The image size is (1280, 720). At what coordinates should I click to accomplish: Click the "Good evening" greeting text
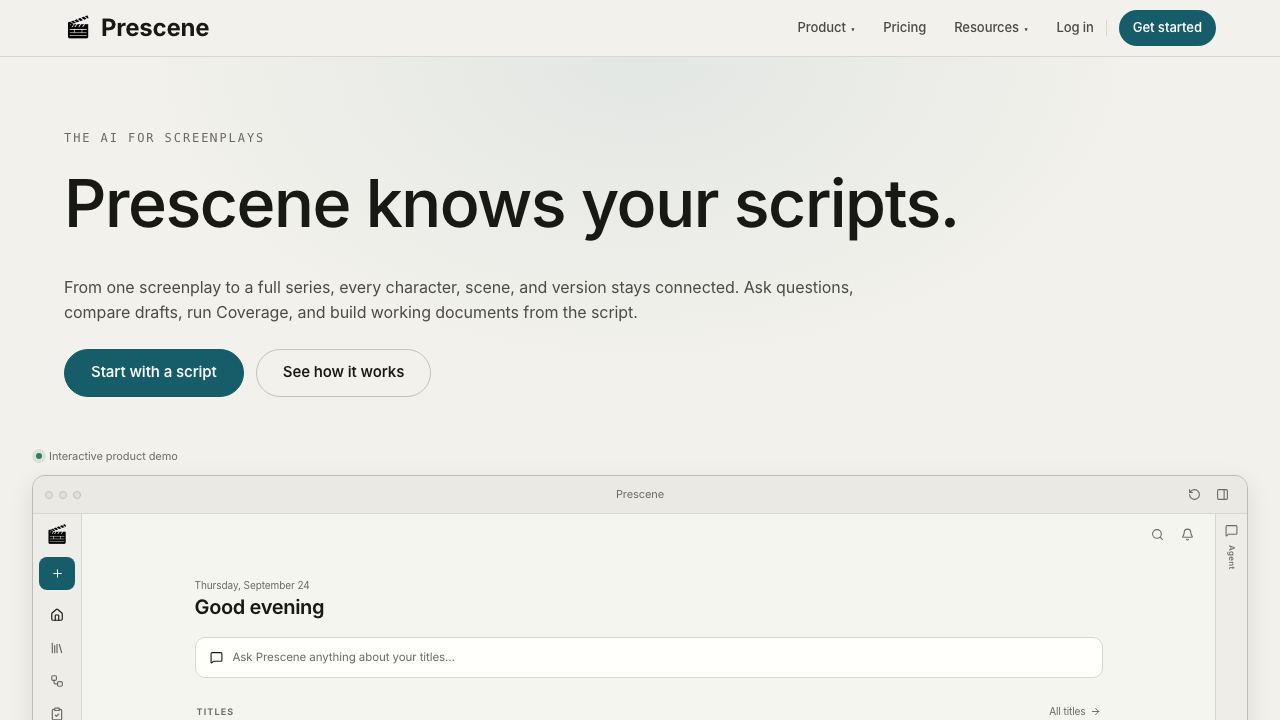pos(259,607)
